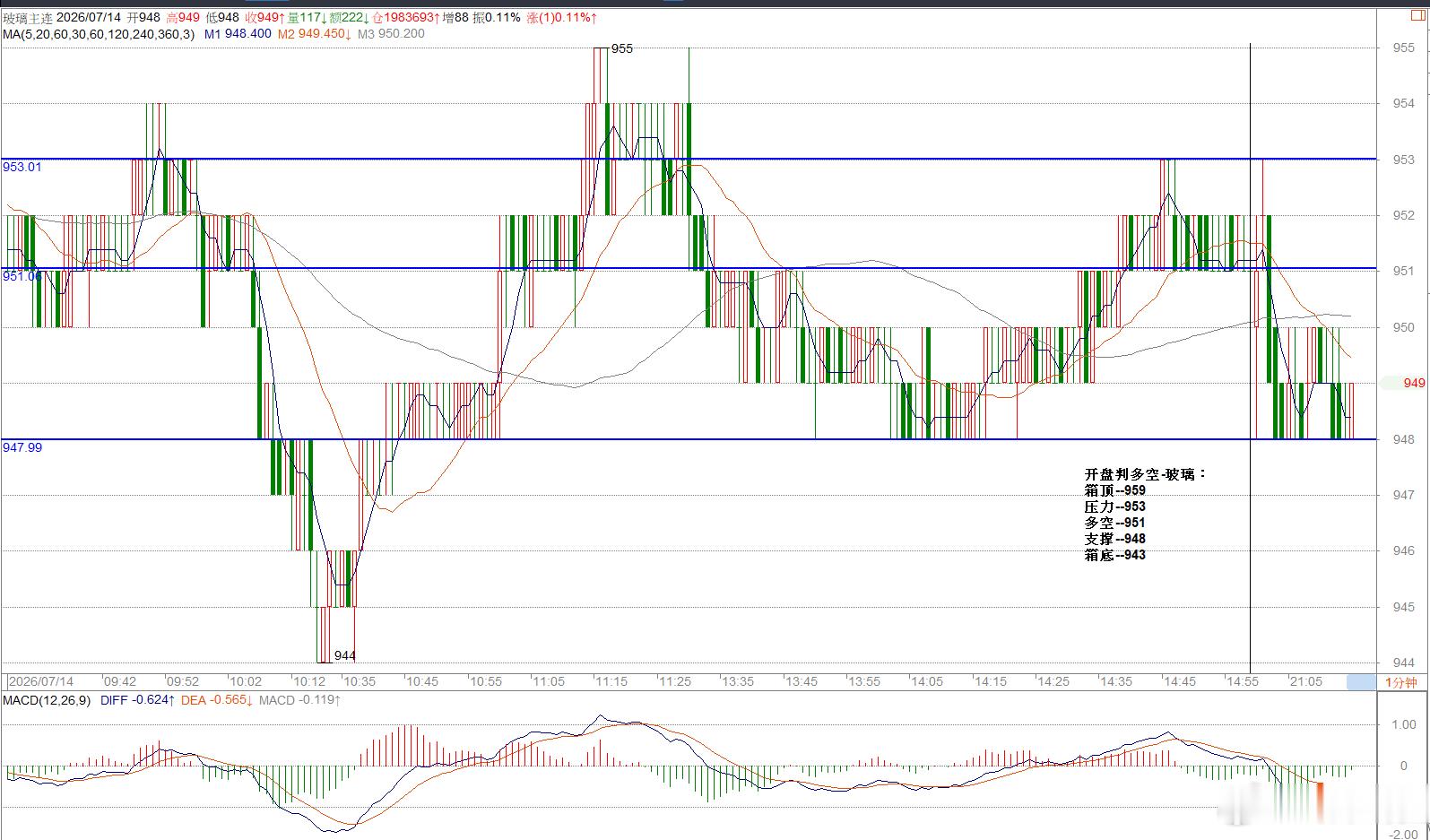Click the current price 949 tag on axis
This screenshot has height=840, width=1430.
click(1406, 383)
